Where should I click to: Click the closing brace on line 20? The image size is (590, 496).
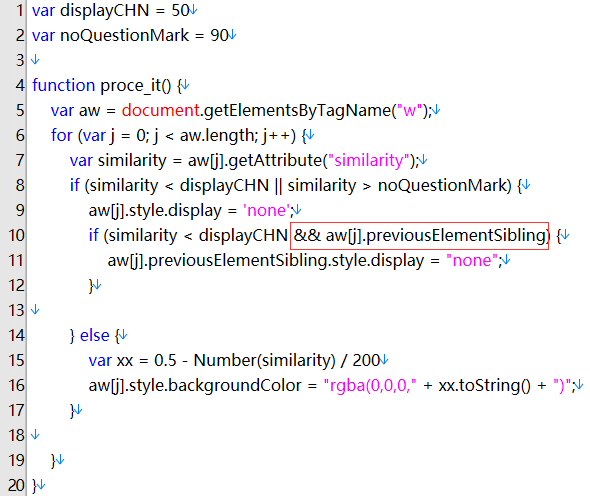click(35, 485)
